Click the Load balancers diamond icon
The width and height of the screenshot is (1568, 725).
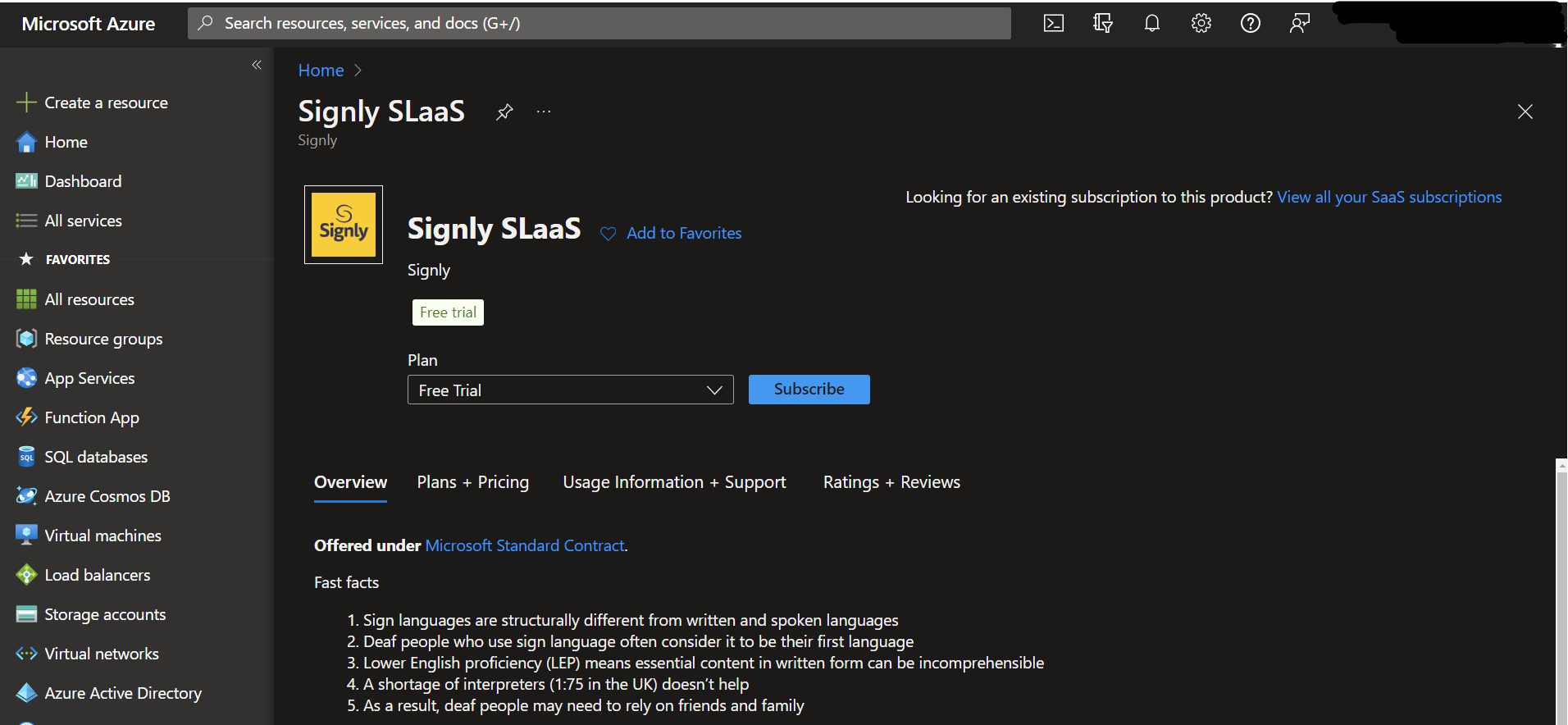click(26, 575)
